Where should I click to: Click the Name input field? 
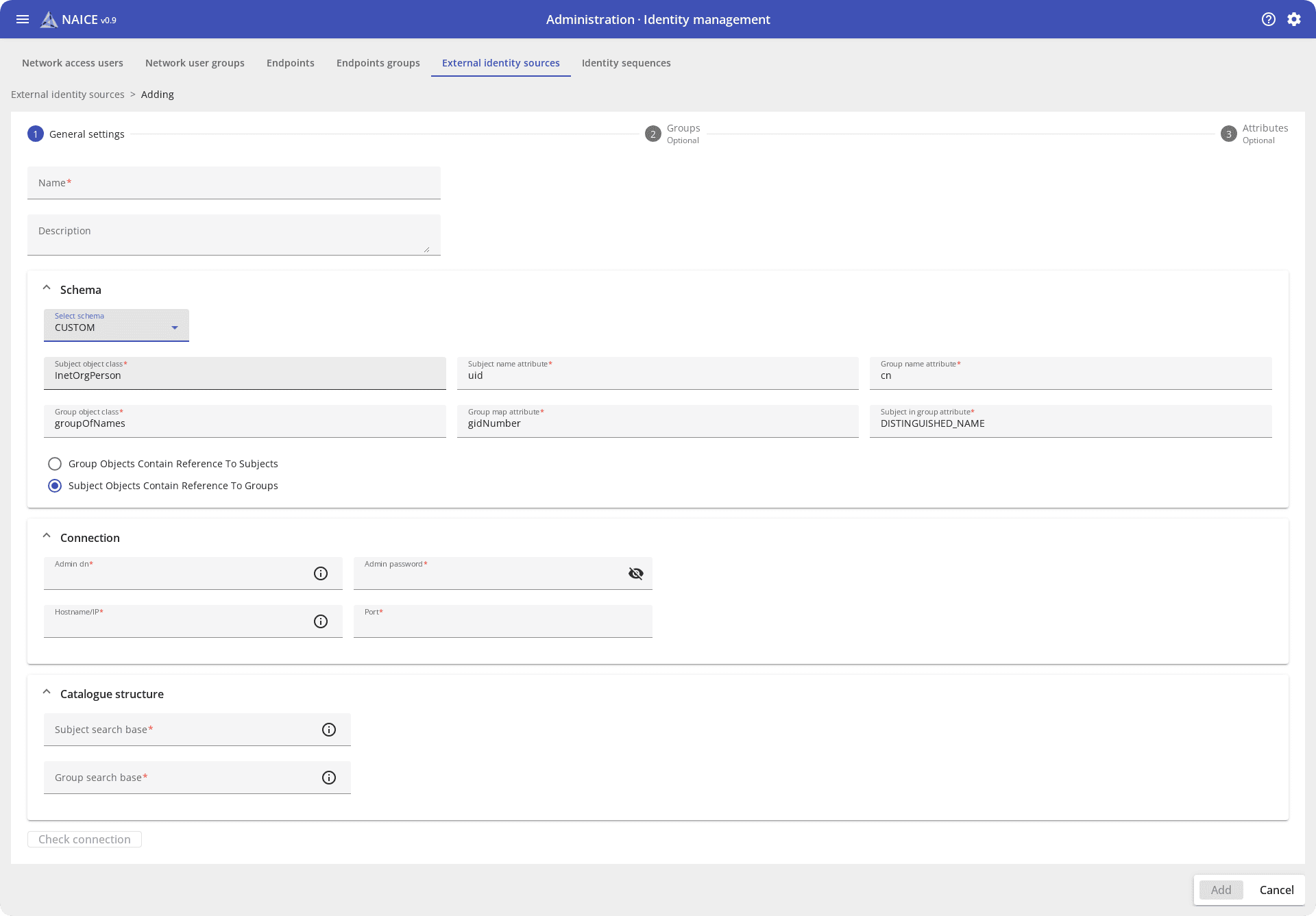click(234, 184)
